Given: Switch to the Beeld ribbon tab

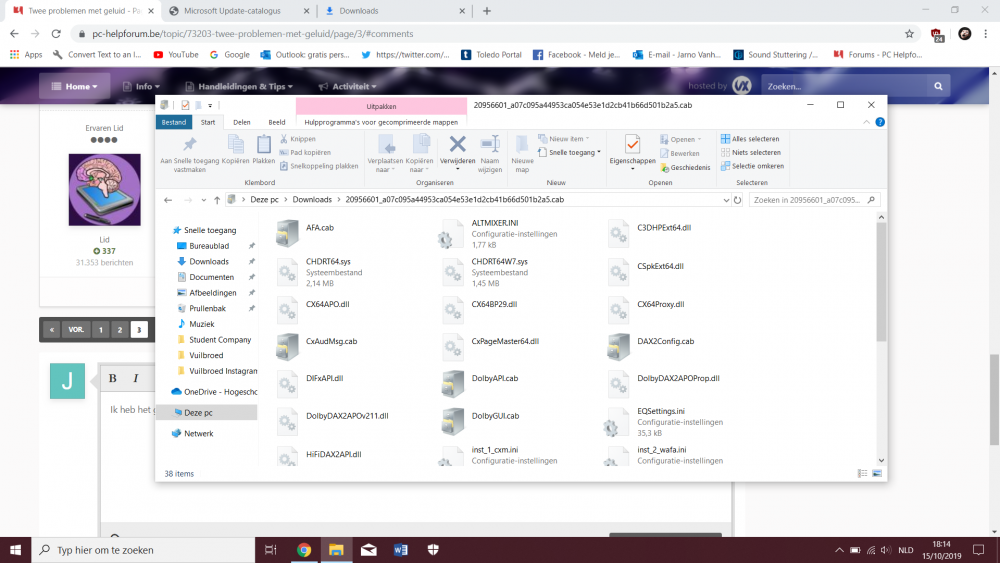Looking at the screenshot, I should tap(276, 122).
